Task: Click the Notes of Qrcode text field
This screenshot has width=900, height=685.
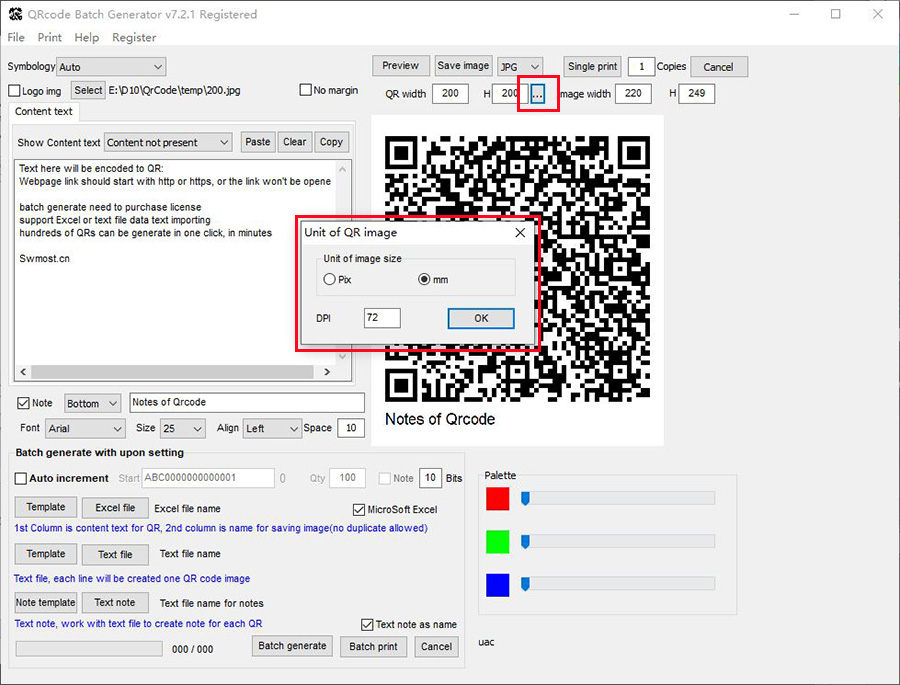Action: coord(247,403)
